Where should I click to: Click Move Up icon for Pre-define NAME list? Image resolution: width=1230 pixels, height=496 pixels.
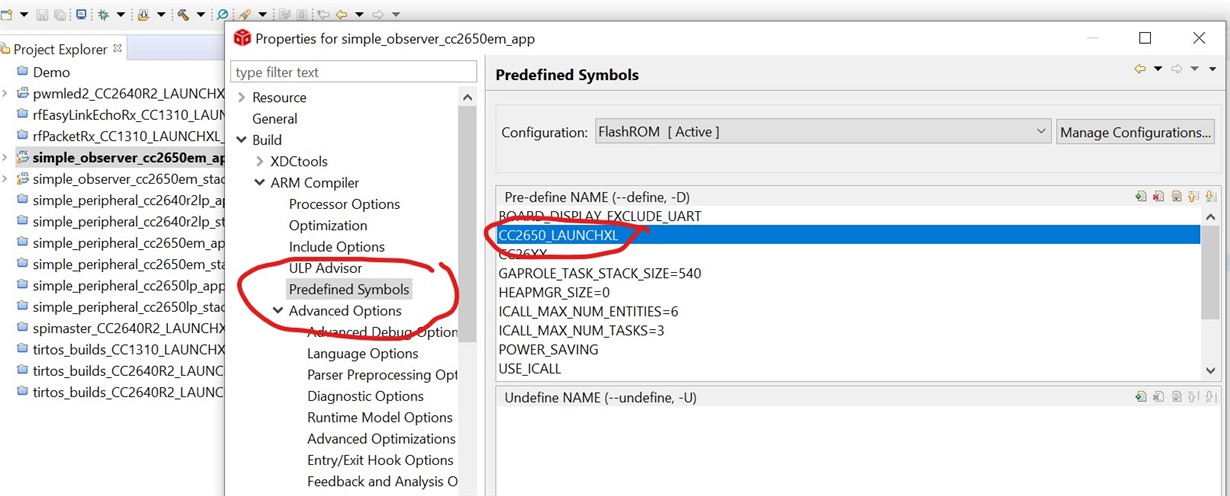(x=1193, y=196)
